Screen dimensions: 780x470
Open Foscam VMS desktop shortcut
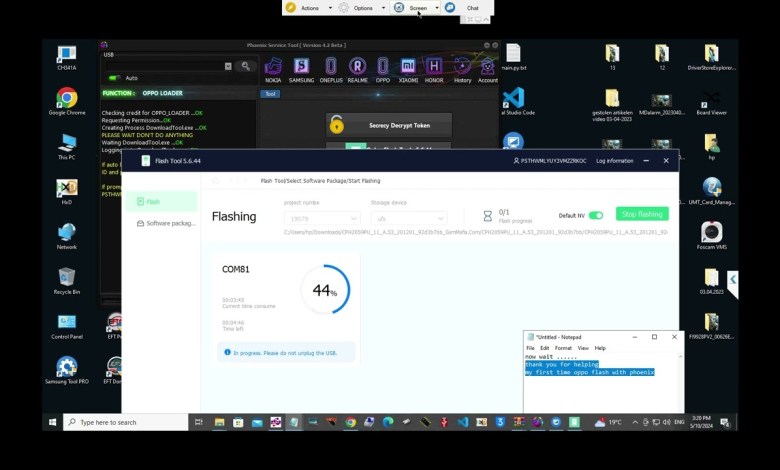pyautogui.click(x=711, y=236)
